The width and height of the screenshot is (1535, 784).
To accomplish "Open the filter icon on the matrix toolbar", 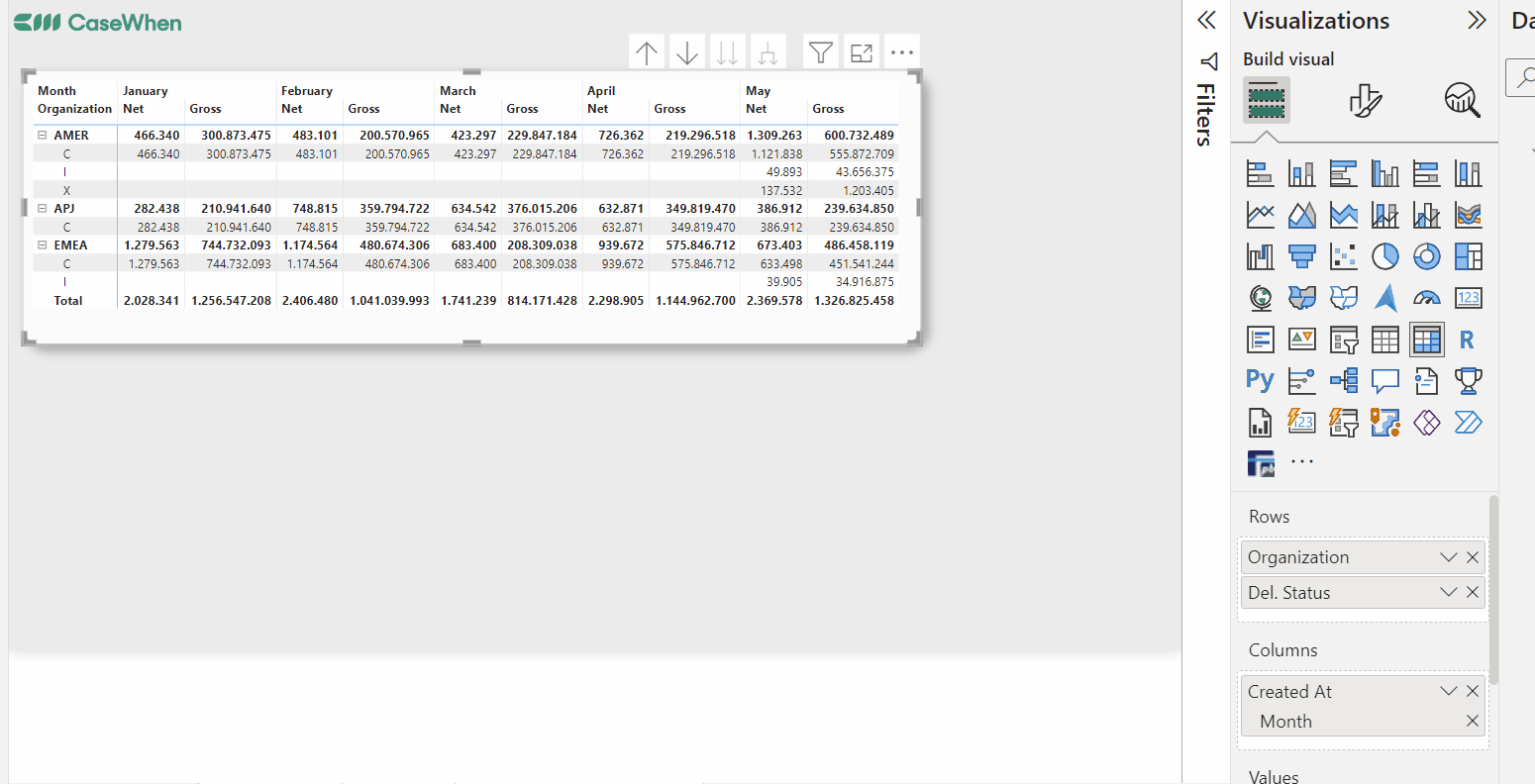I will point(820,50).
